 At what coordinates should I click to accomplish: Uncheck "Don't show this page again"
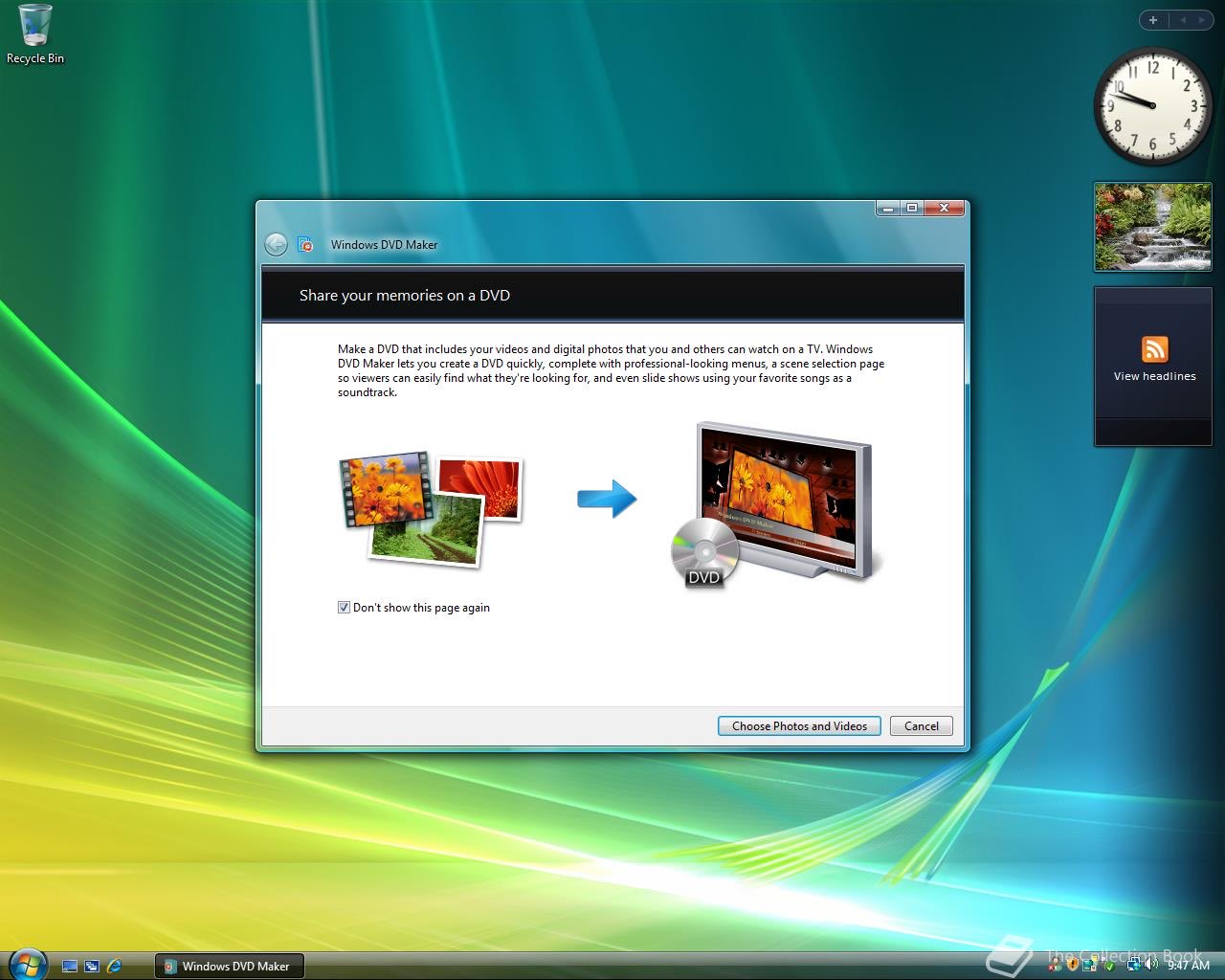pos(344,608)
